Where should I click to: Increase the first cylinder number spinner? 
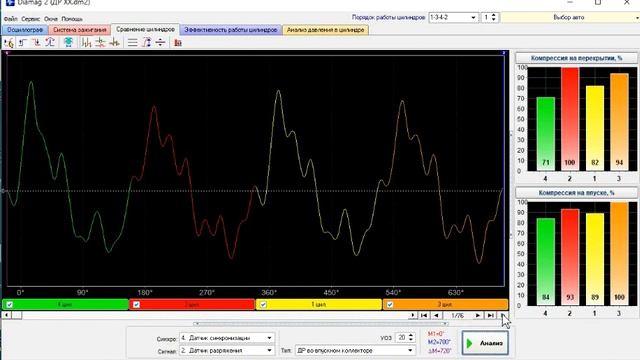tap(493, 15)
